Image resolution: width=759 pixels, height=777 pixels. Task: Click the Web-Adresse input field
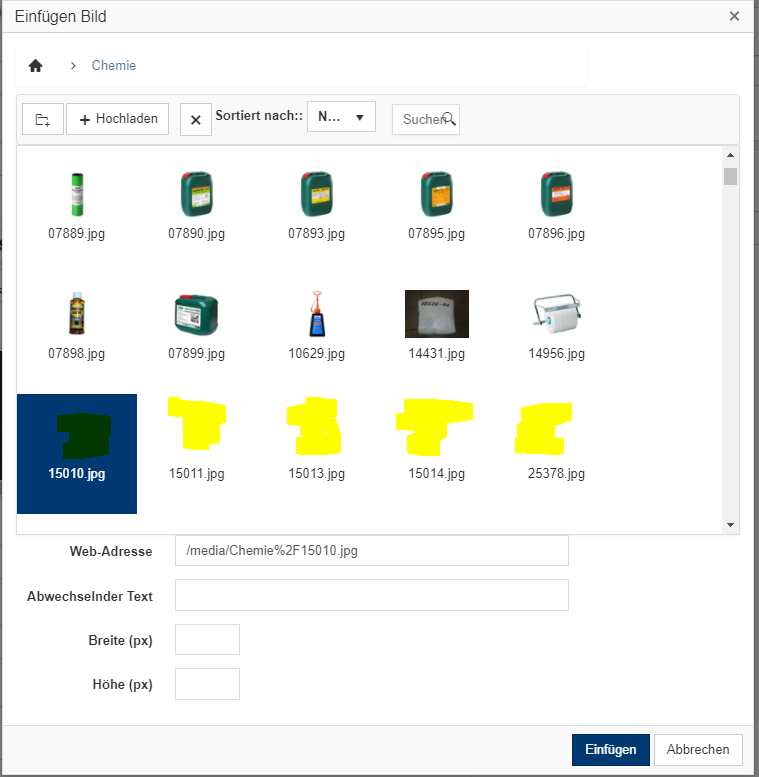point(372,551)
